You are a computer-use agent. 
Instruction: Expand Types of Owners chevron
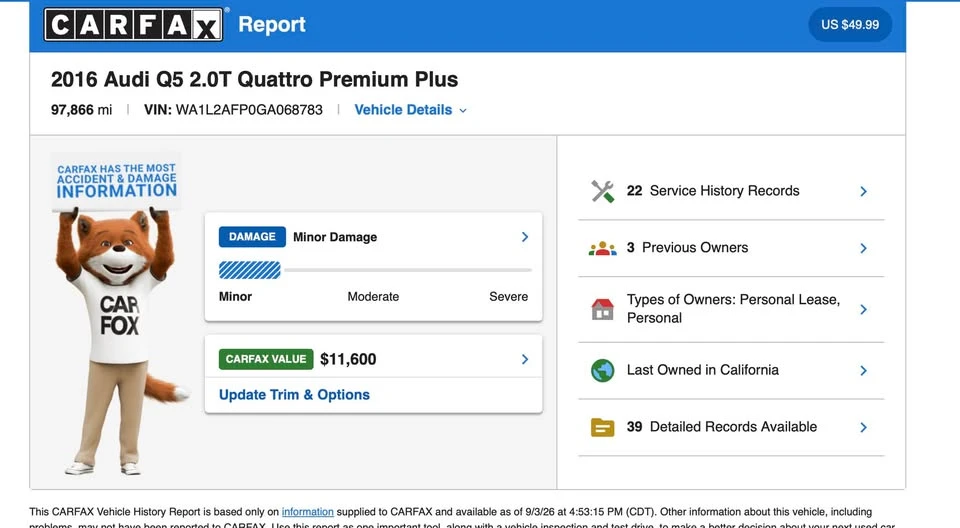click(x=863, y=309)
